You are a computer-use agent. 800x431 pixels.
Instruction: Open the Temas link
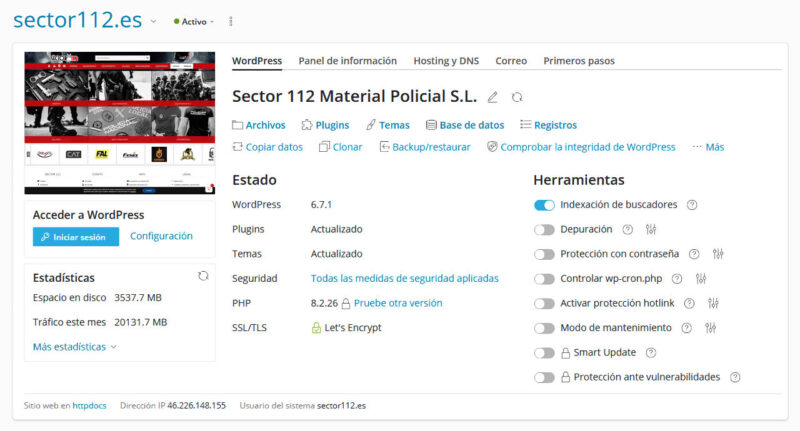(x=388, y=125)
